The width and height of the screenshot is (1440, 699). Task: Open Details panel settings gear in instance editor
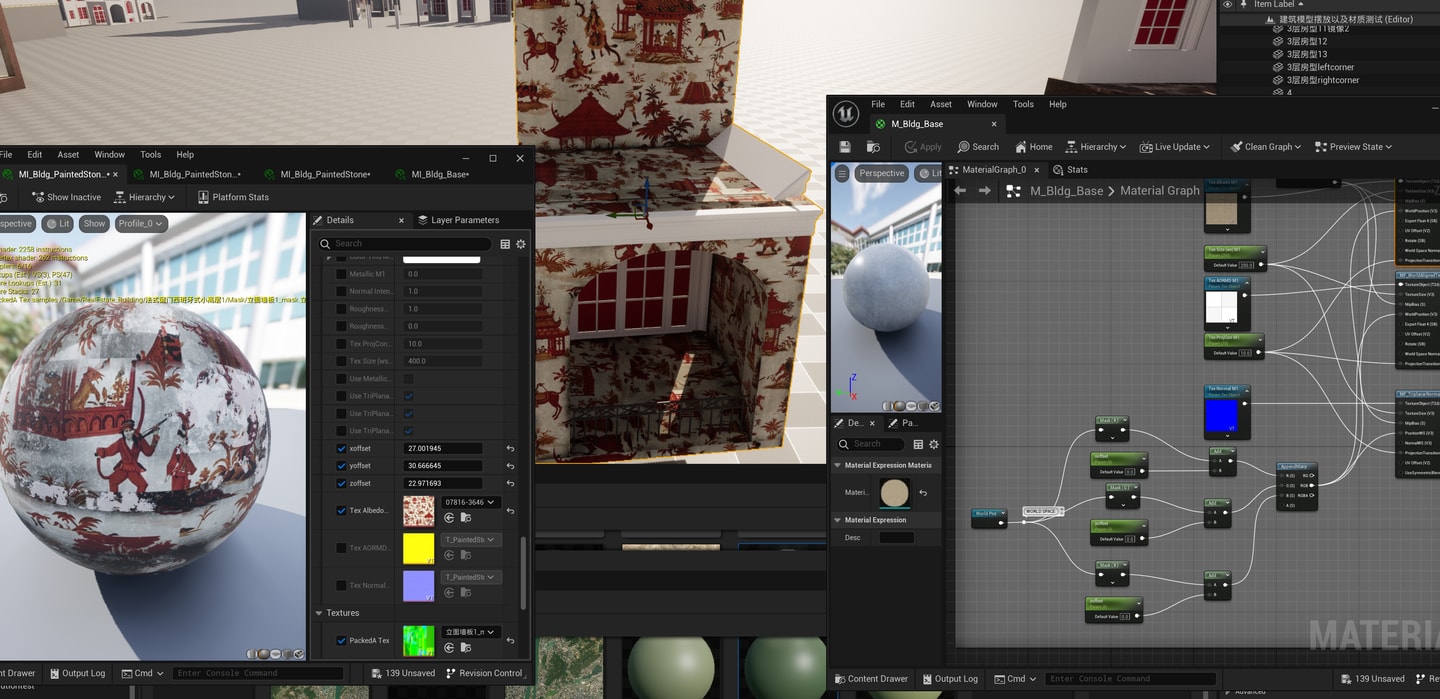click(x=520, y=244)
